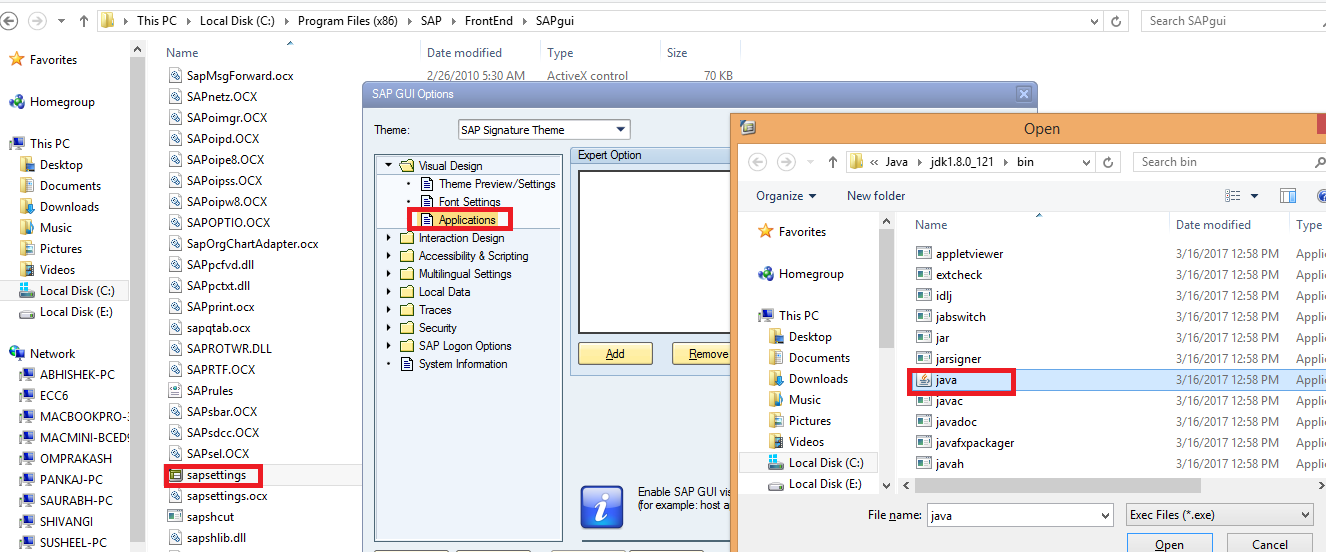Click New folder in Open dialog
The width and height of the screenshot is (1326, 552).
pos(876,196)
